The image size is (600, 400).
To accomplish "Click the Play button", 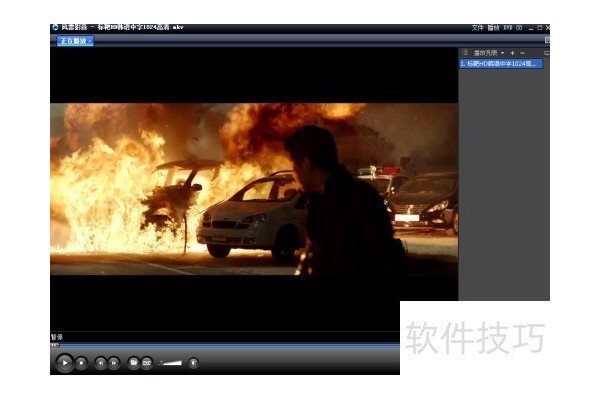I will (65, 362).
